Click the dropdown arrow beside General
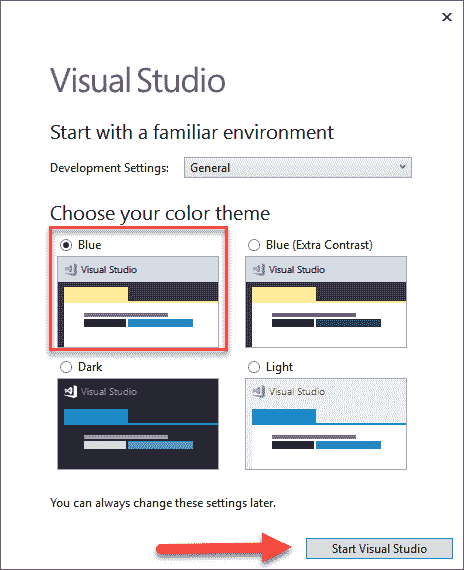The image size is (464, 570). [402, 167]
